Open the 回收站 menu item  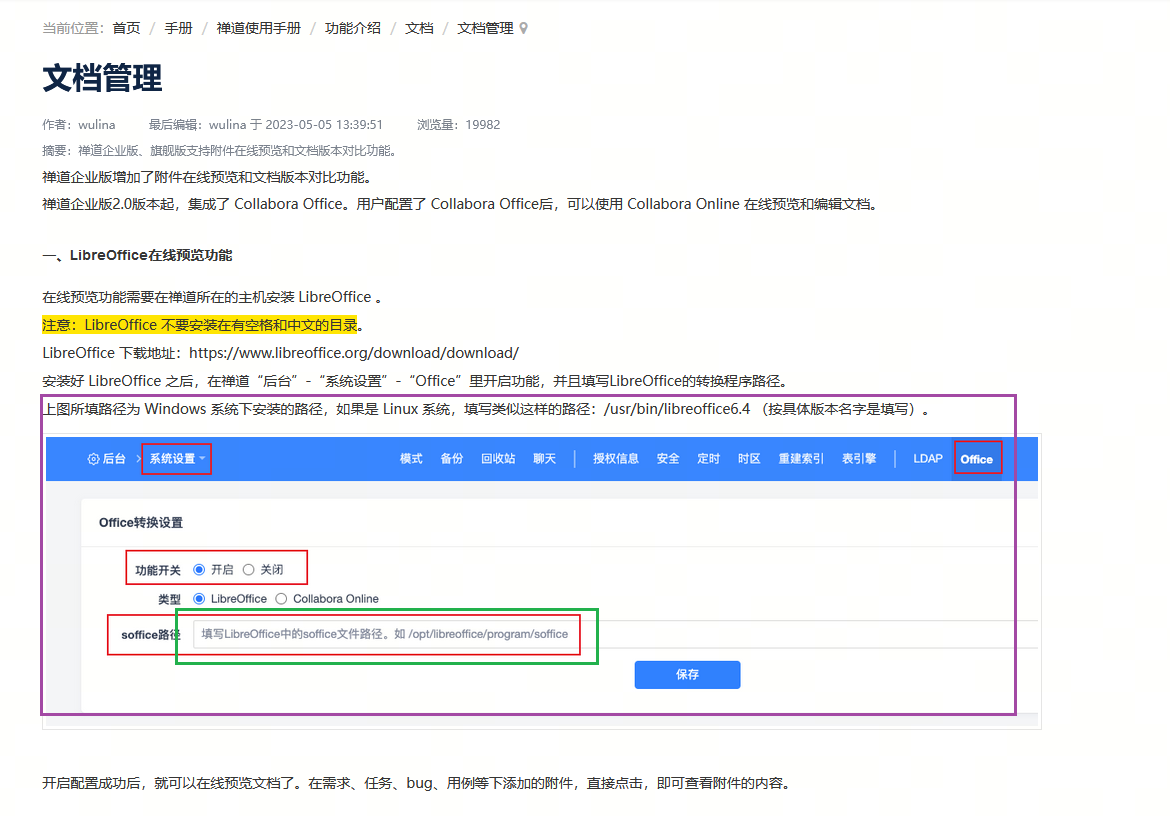tap(498, 459)
